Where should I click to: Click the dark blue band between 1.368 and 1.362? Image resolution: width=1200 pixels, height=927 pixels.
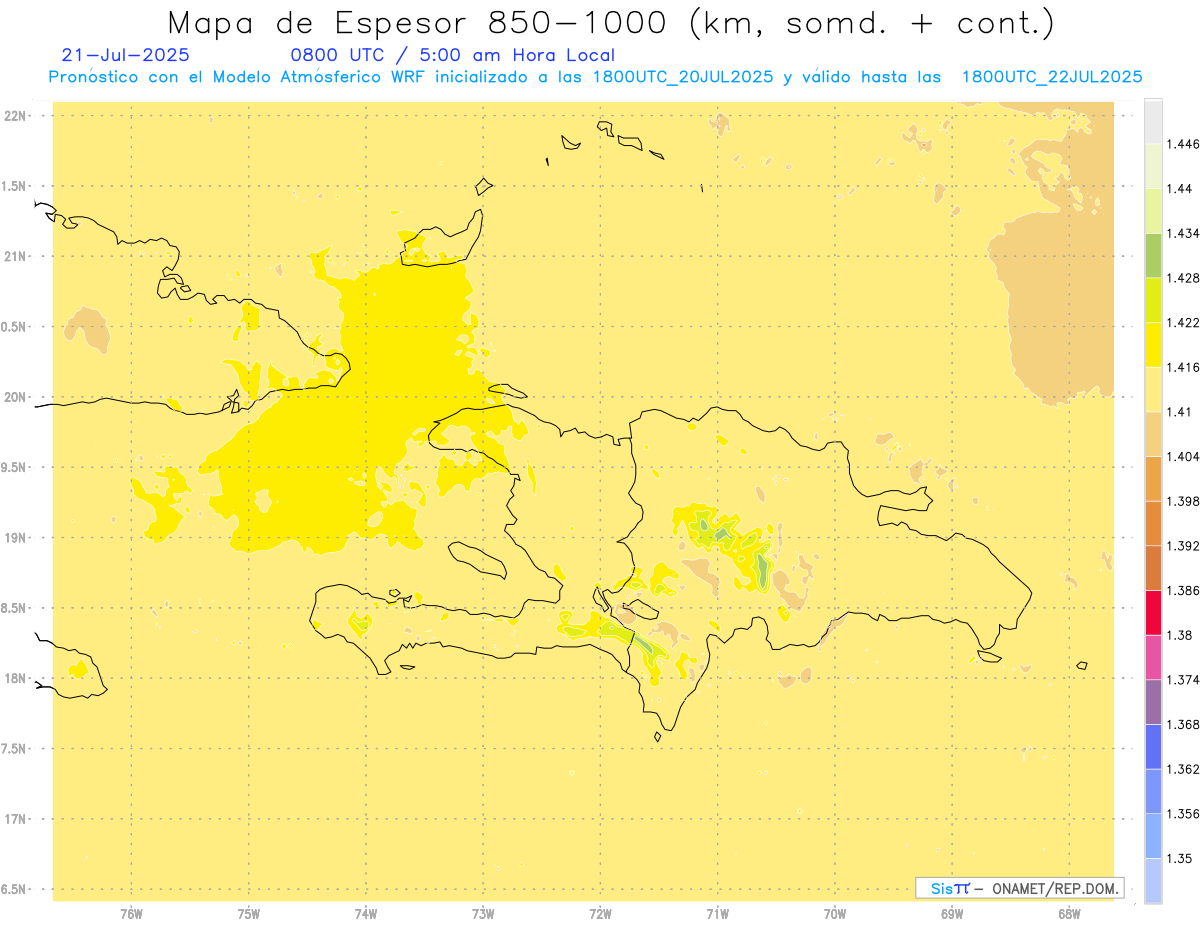1153,747
